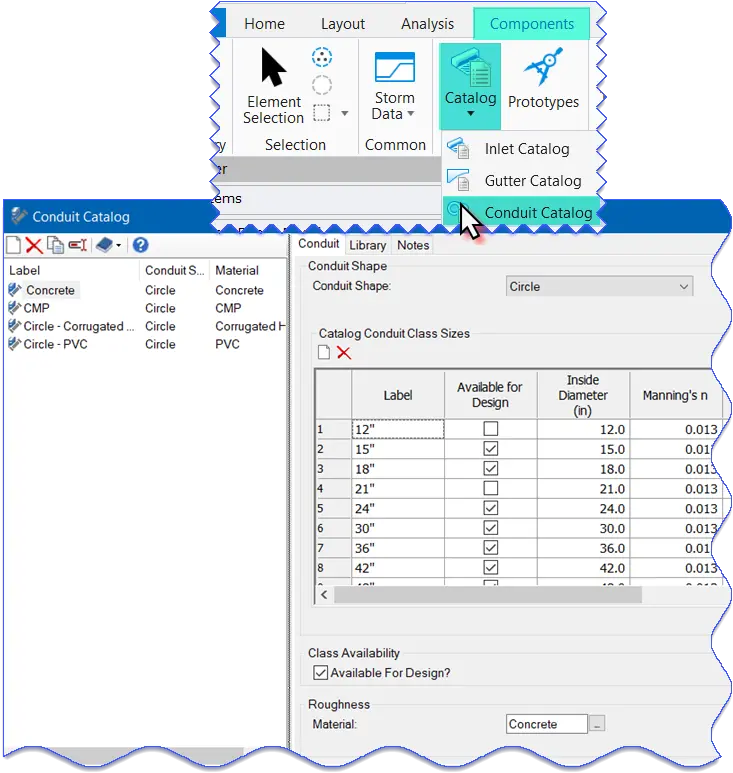Click the Label column header in list
Screen dimensions: 733x773
pyautogui.click(x=72, y=270)
